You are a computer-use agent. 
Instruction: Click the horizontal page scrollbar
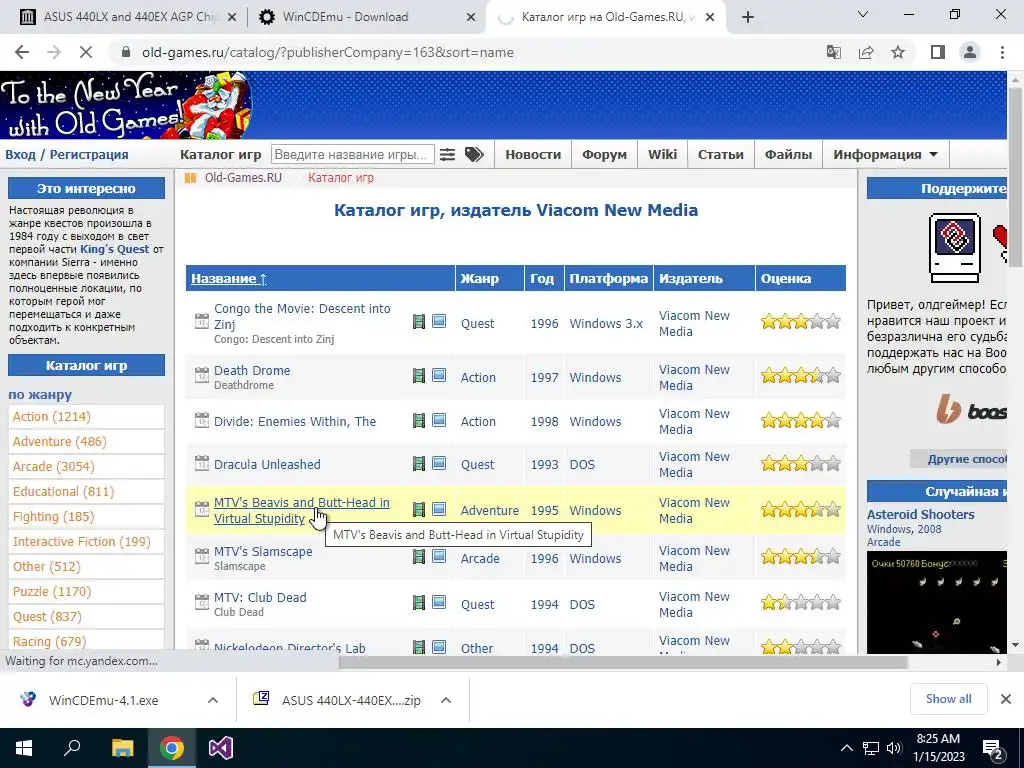tap(622, 662)
